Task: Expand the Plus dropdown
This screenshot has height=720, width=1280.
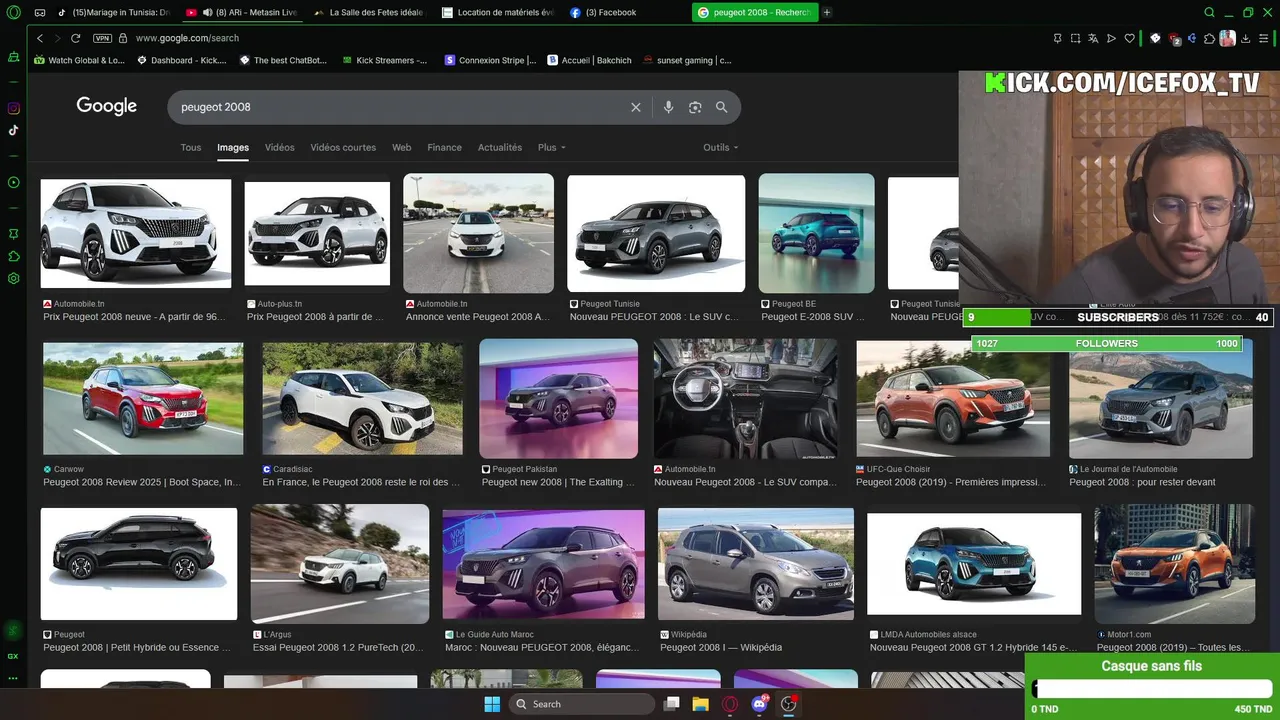Action: (551, 147)
